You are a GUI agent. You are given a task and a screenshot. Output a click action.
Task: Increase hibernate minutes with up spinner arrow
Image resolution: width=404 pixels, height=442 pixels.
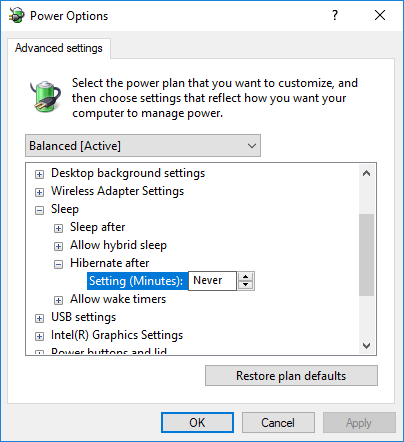246,277
